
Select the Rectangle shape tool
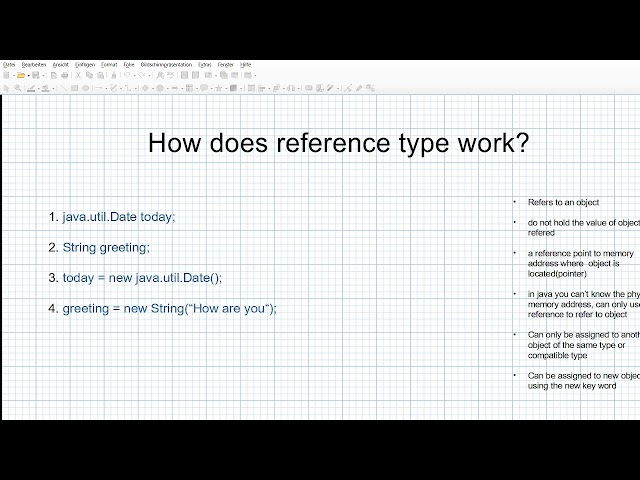[74, 88]
